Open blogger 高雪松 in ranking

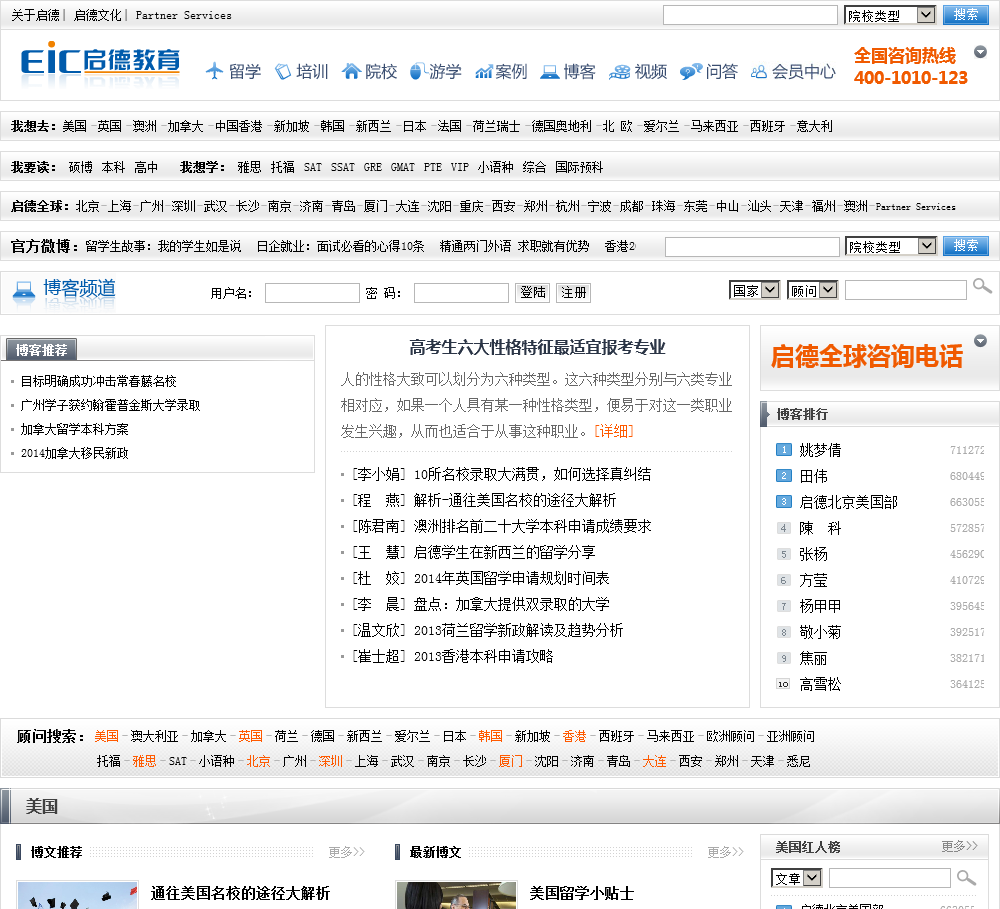point(820,684)
